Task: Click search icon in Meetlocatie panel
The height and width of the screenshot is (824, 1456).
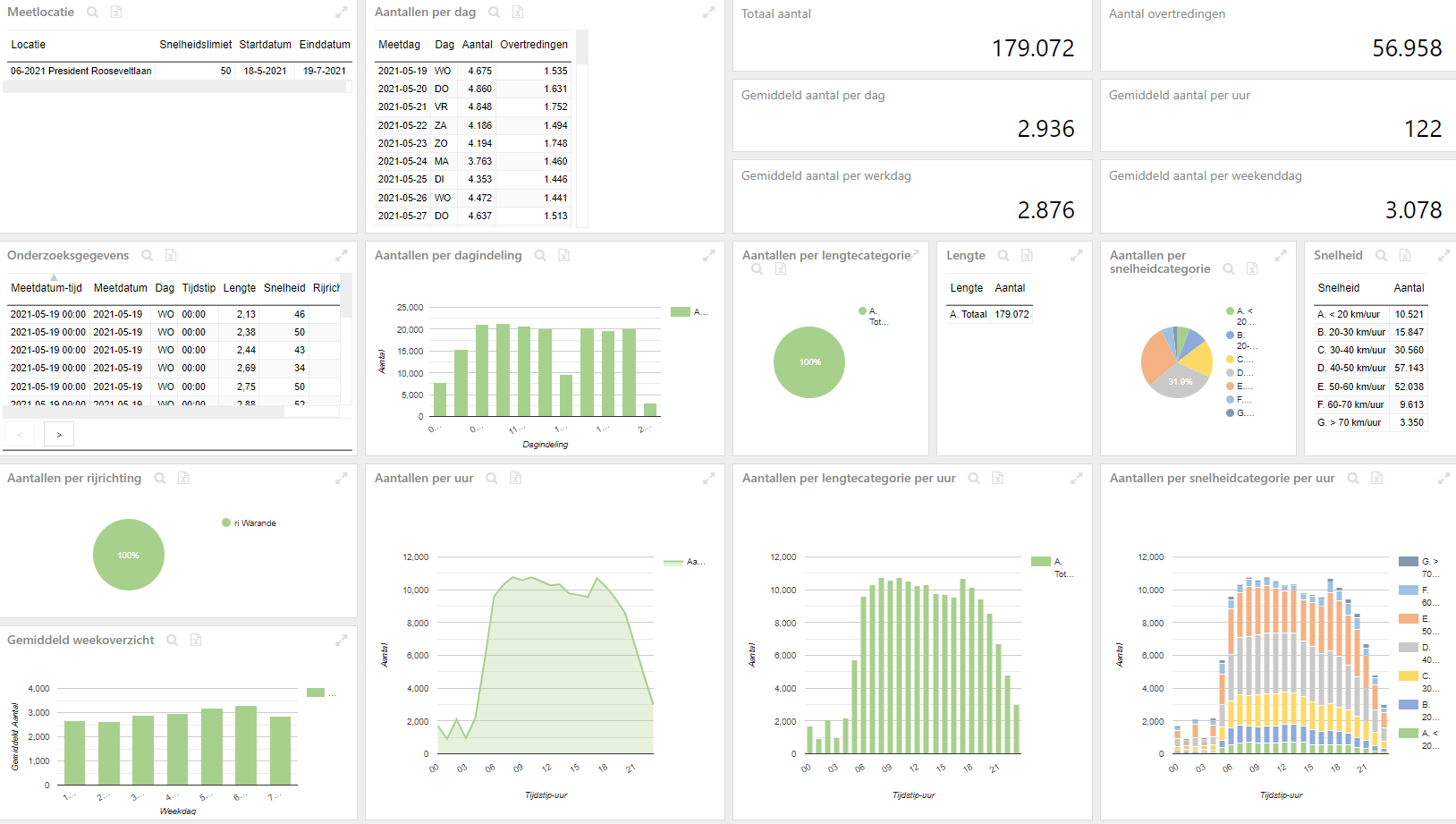Action: [x=92, y=13]
